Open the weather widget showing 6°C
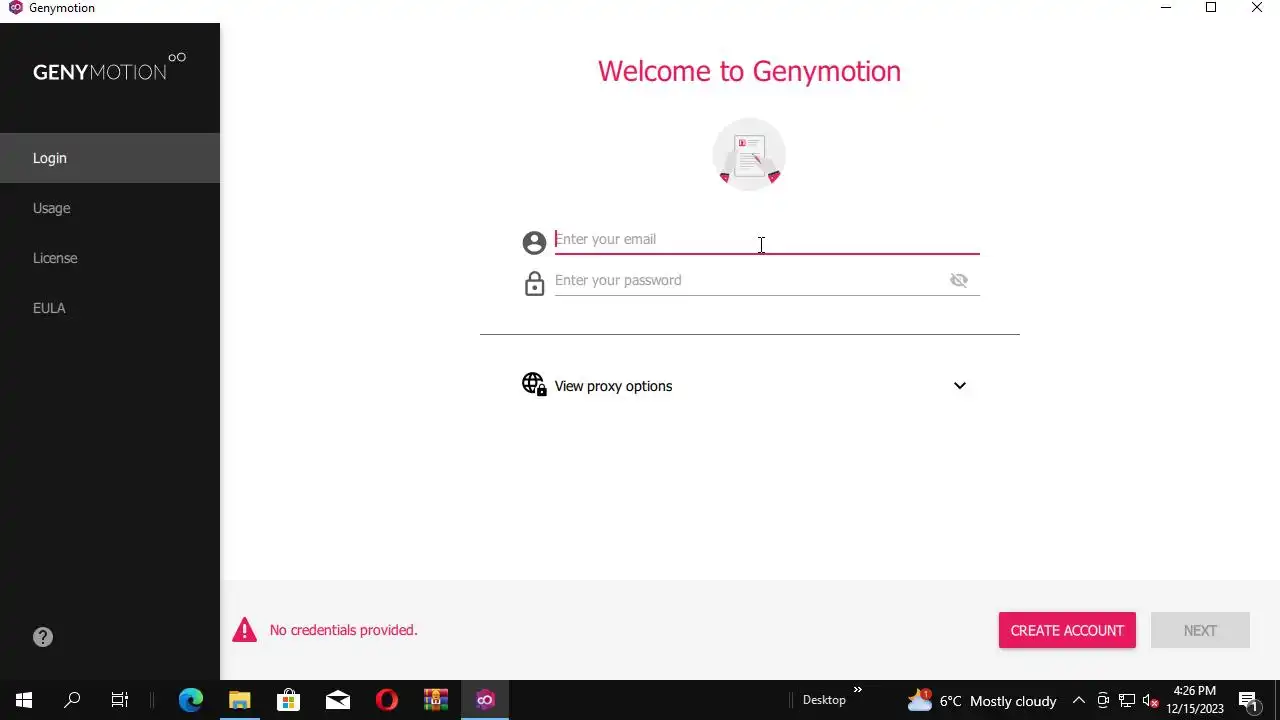 click(982, 700)
